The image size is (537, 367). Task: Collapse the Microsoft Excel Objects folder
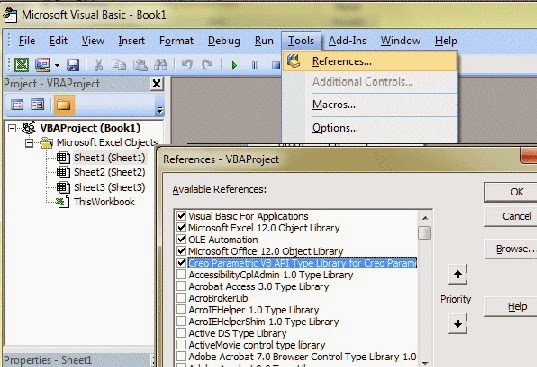(x=29, y=143)
